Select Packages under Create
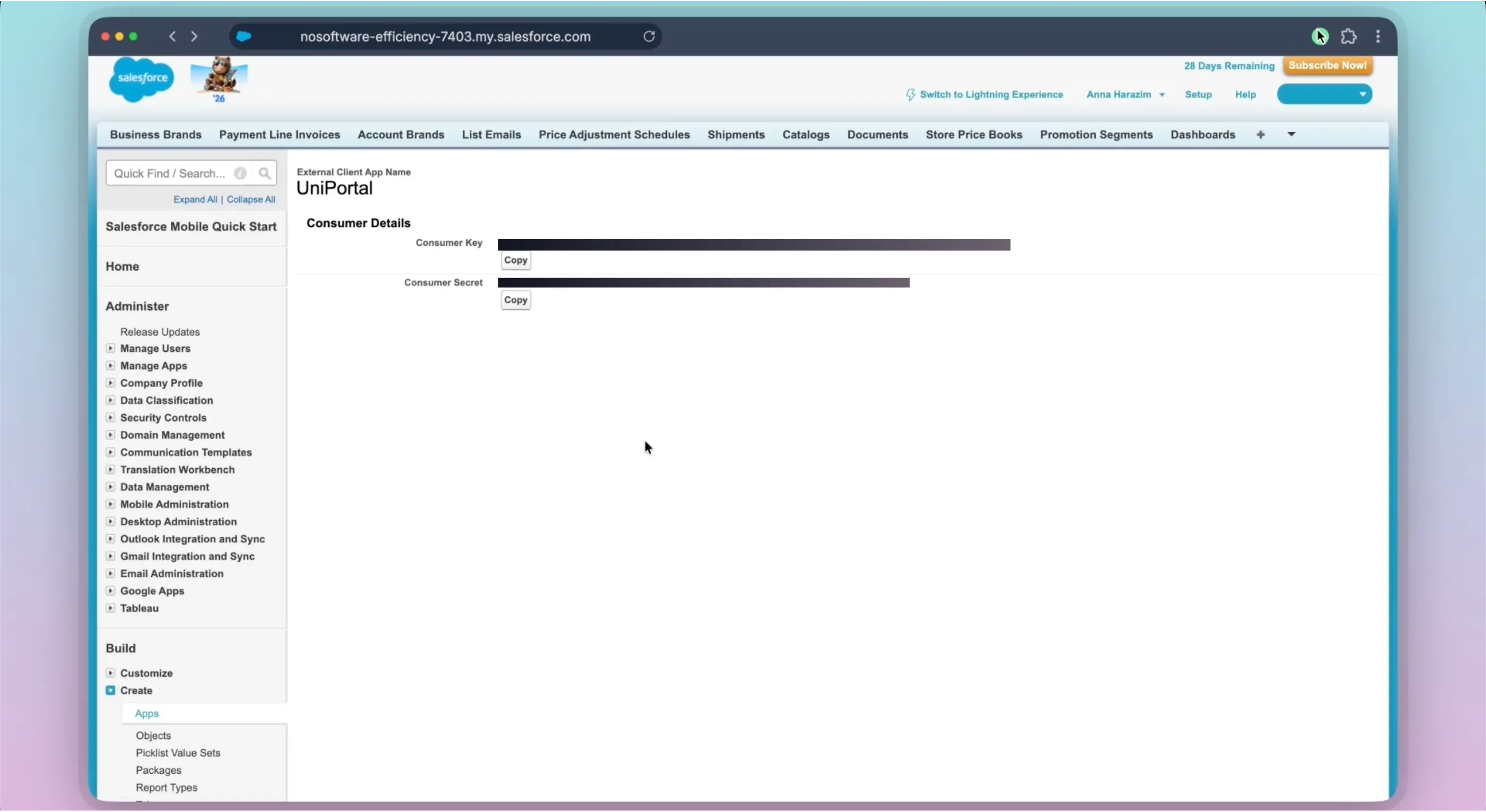The image size is (1486, 812). click(x=159, y=770)
